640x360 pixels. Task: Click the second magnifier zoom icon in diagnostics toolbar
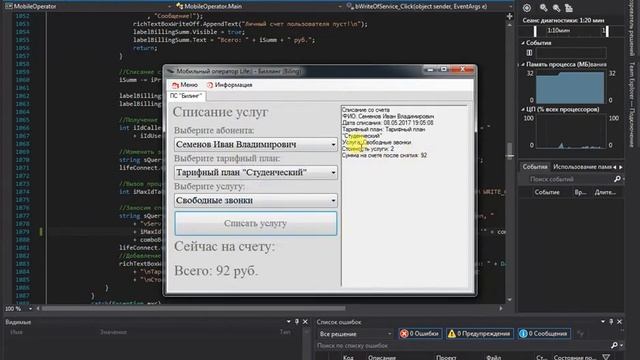(x=556, y=8)
